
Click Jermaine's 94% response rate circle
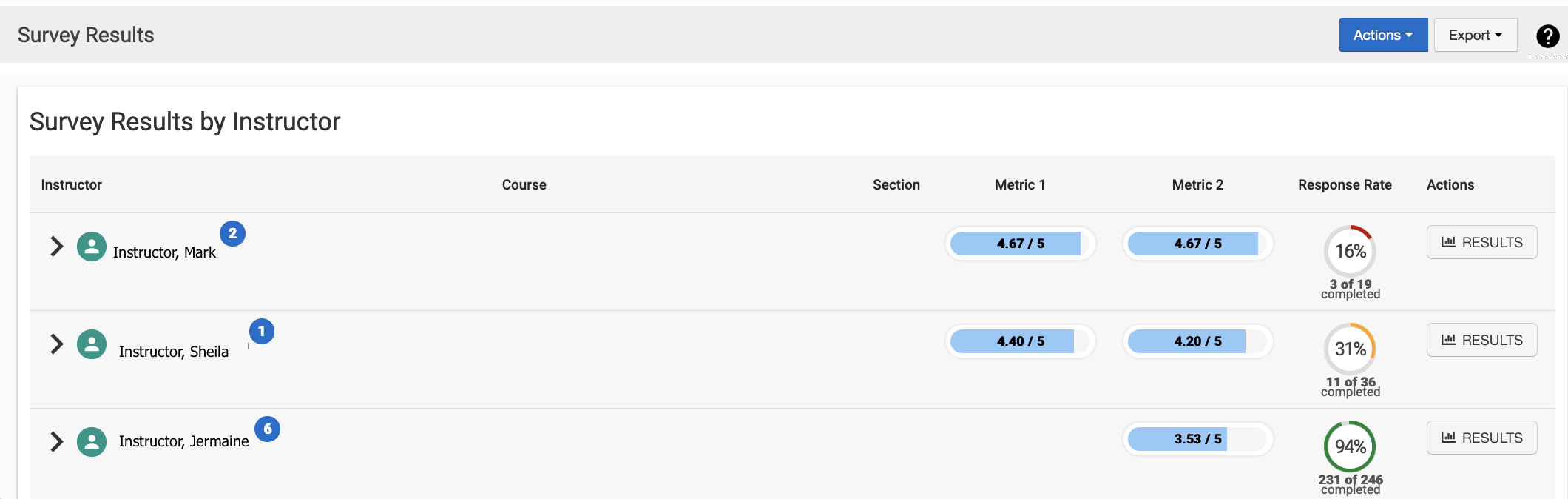1350,446
